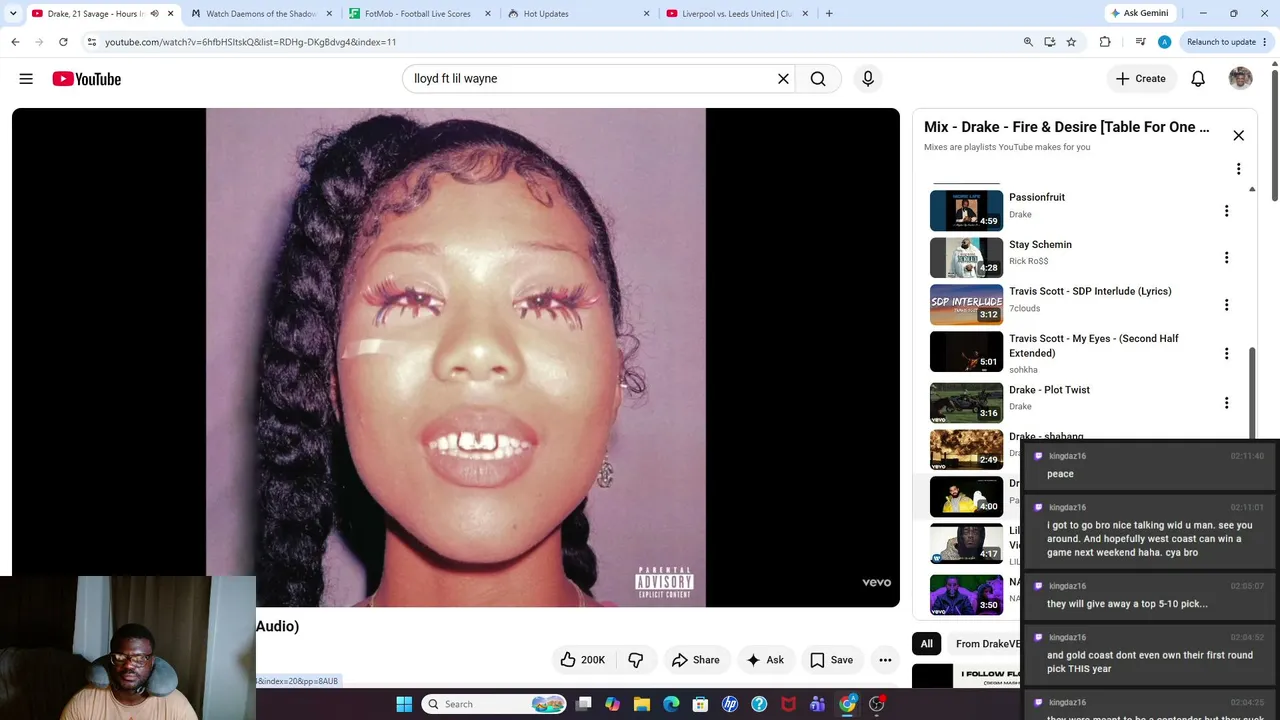
Task: Click the 'Drake - Plot Twist' title
Action: pos(1049,390)
